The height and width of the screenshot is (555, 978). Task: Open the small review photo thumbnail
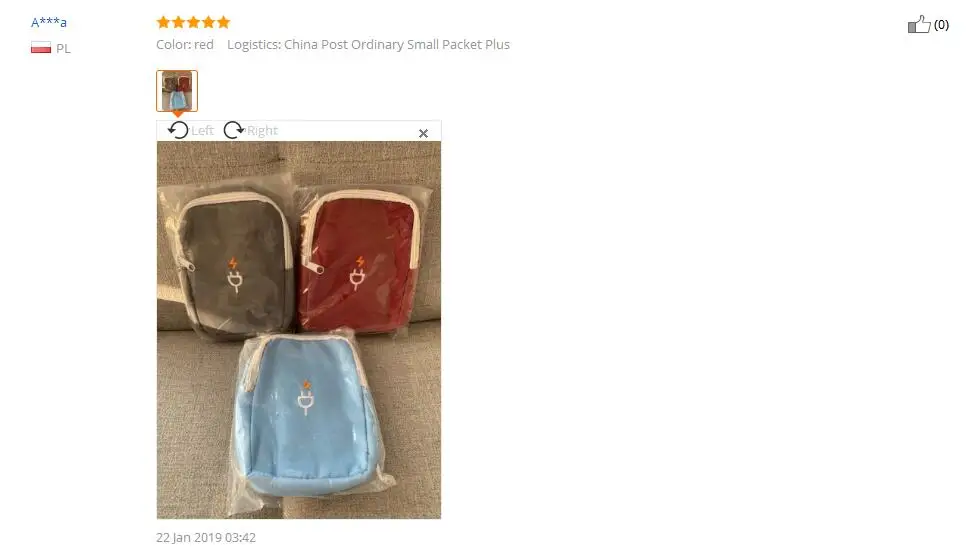pyautogui.click(x=177, y=91)
